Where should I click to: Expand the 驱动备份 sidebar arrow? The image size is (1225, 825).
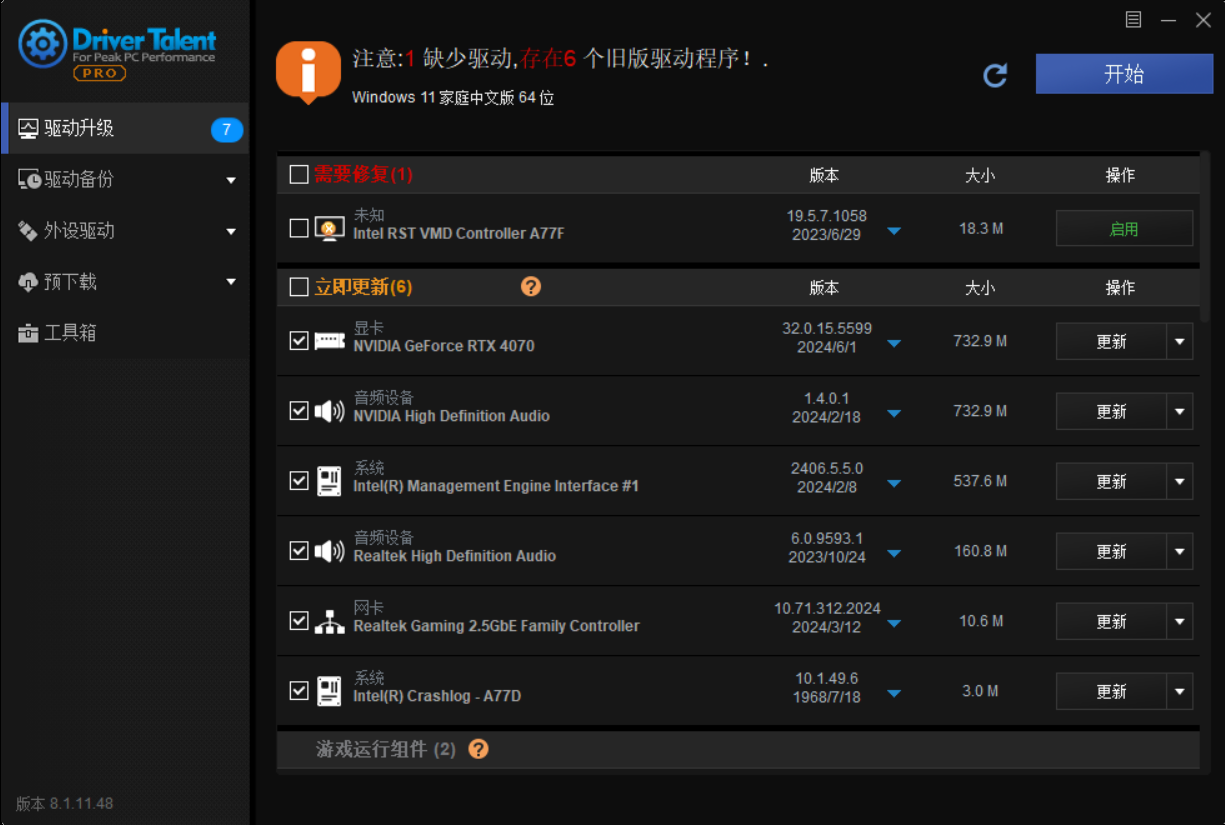click(x=231, y=181)
